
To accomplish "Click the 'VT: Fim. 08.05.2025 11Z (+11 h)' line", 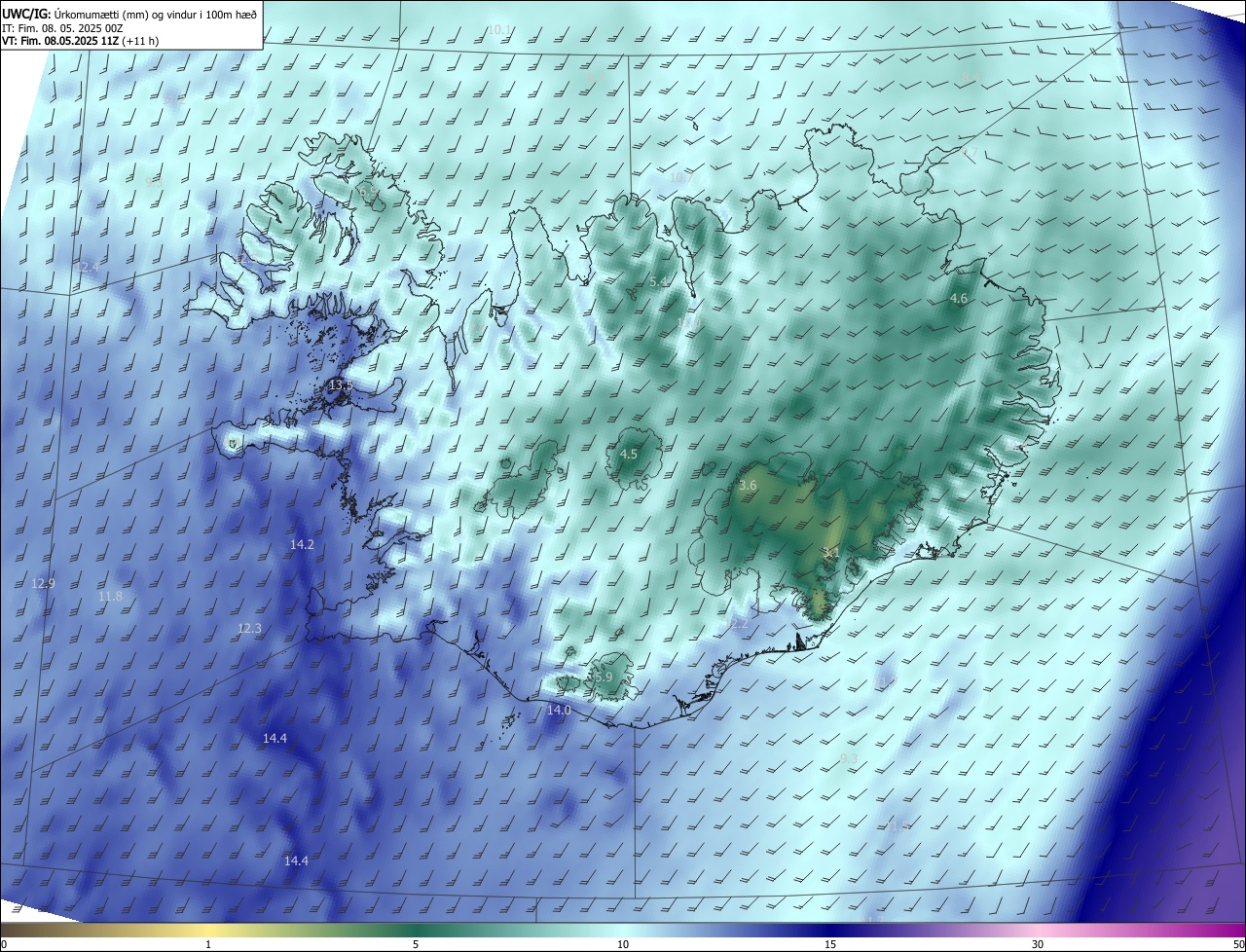I will (80, 41).
